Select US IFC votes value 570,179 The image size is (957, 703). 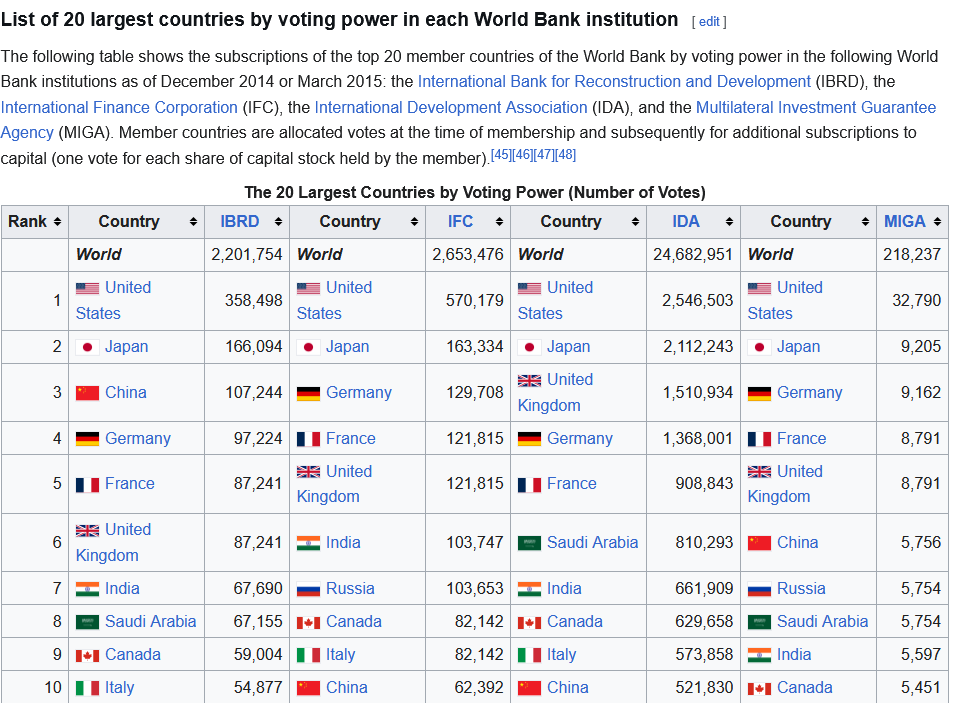474,301
